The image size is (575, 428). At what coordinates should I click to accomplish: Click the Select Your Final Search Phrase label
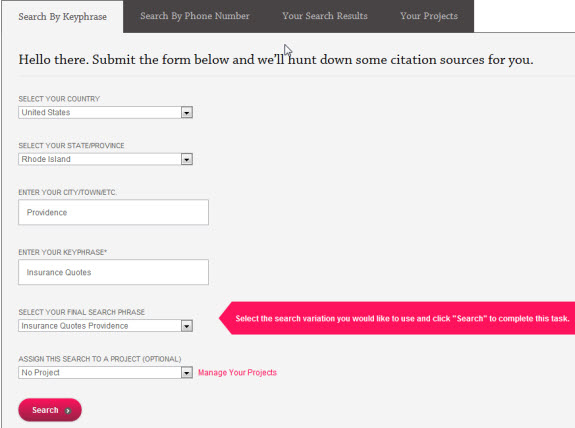[82, 312]
